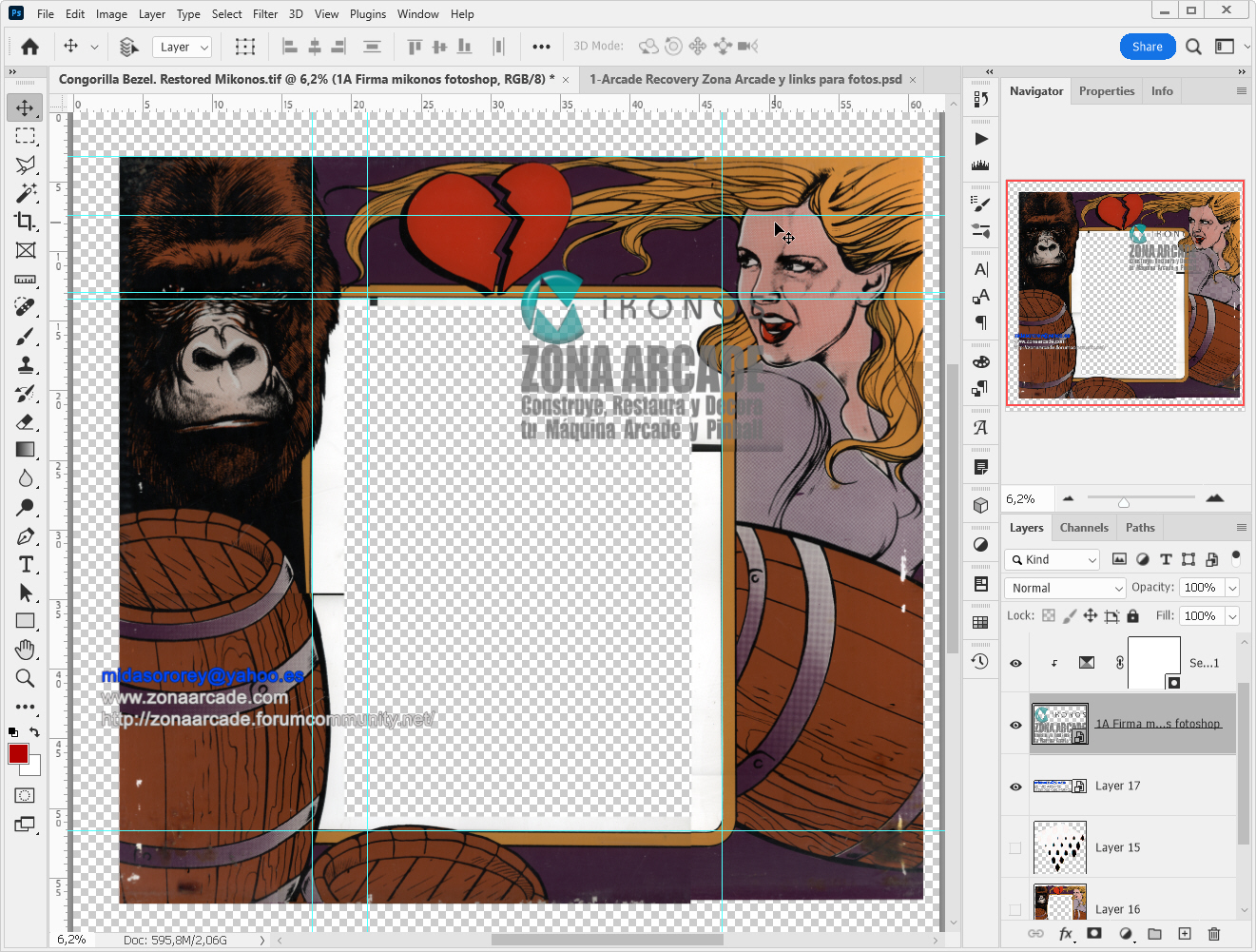
Task: Click the Navigator preview thumbnail
Action: pos(1125,293)
